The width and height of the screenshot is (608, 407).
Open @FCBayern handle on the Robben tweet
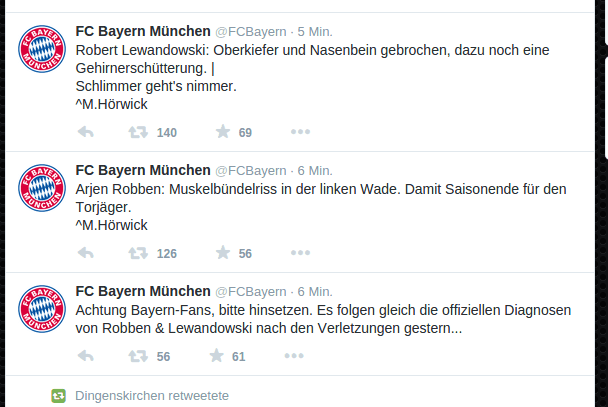coord(250,171)
